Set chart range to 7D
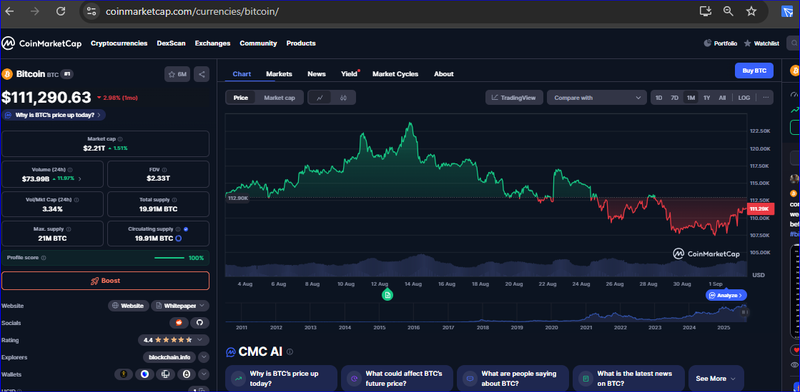Screen dimensions: 800x392 point(674,97)
